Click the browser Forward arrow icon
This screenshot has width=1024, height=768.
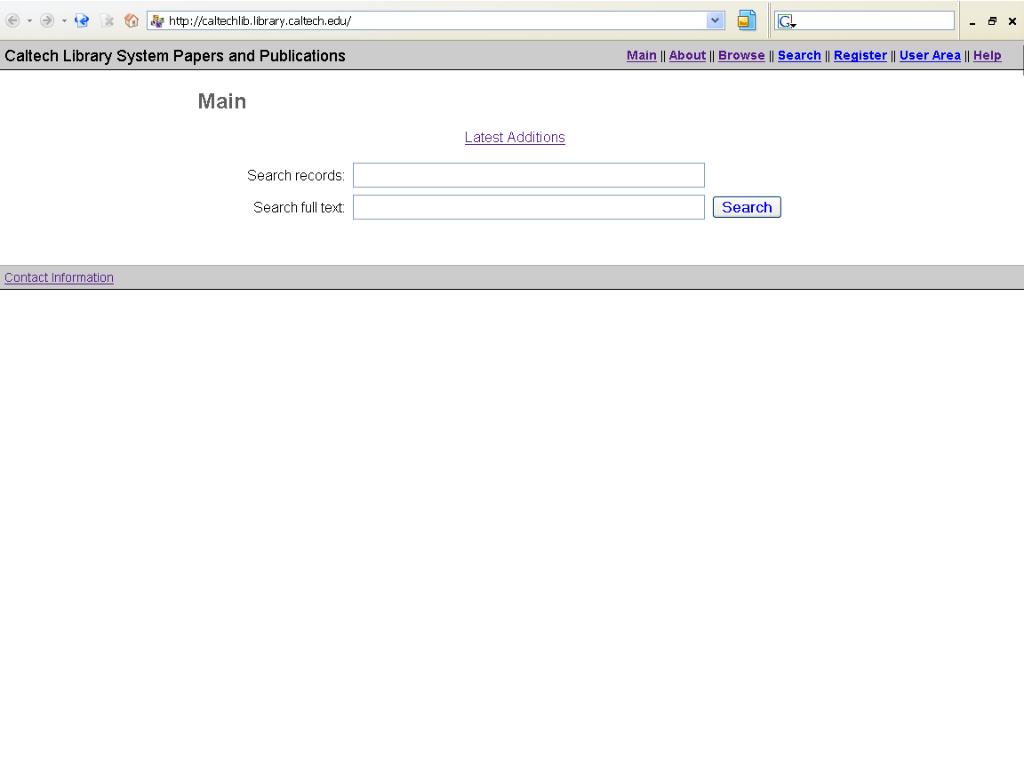[x=46, y=21]
